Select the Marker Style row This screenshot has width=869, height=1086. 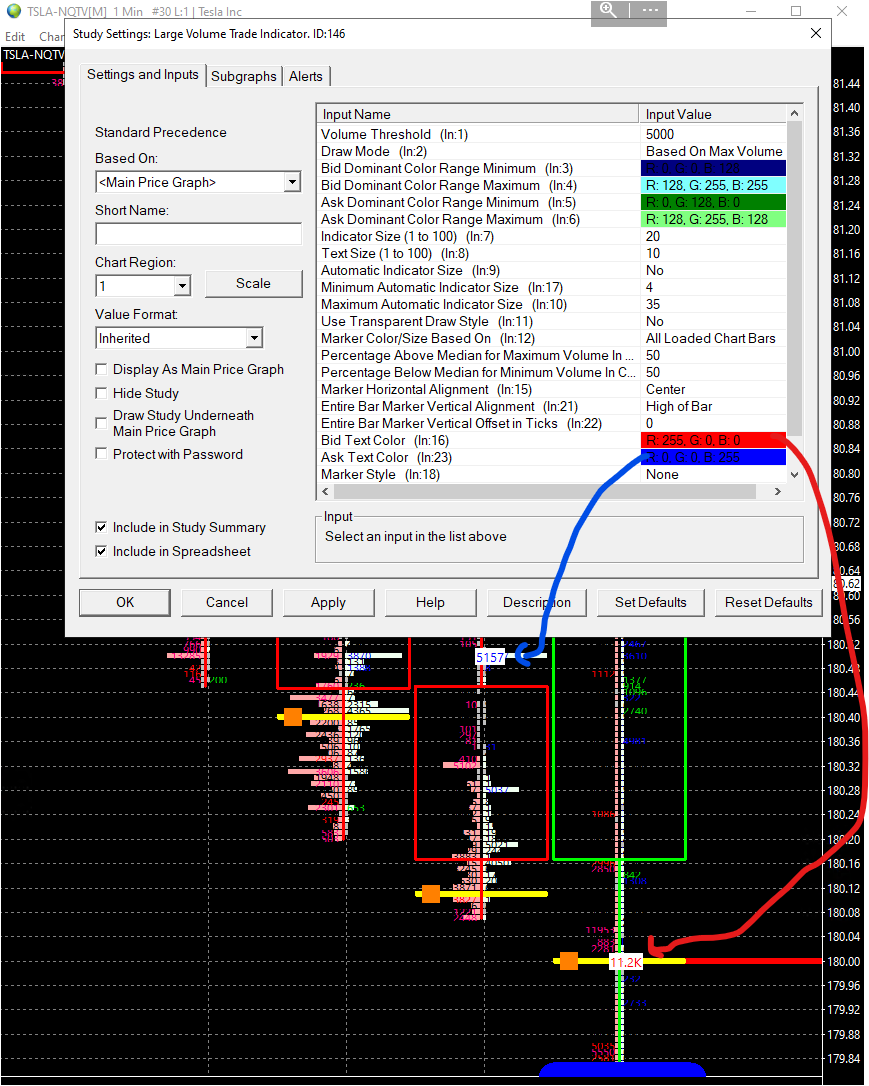pyautogui.click(x=551, y=474)
